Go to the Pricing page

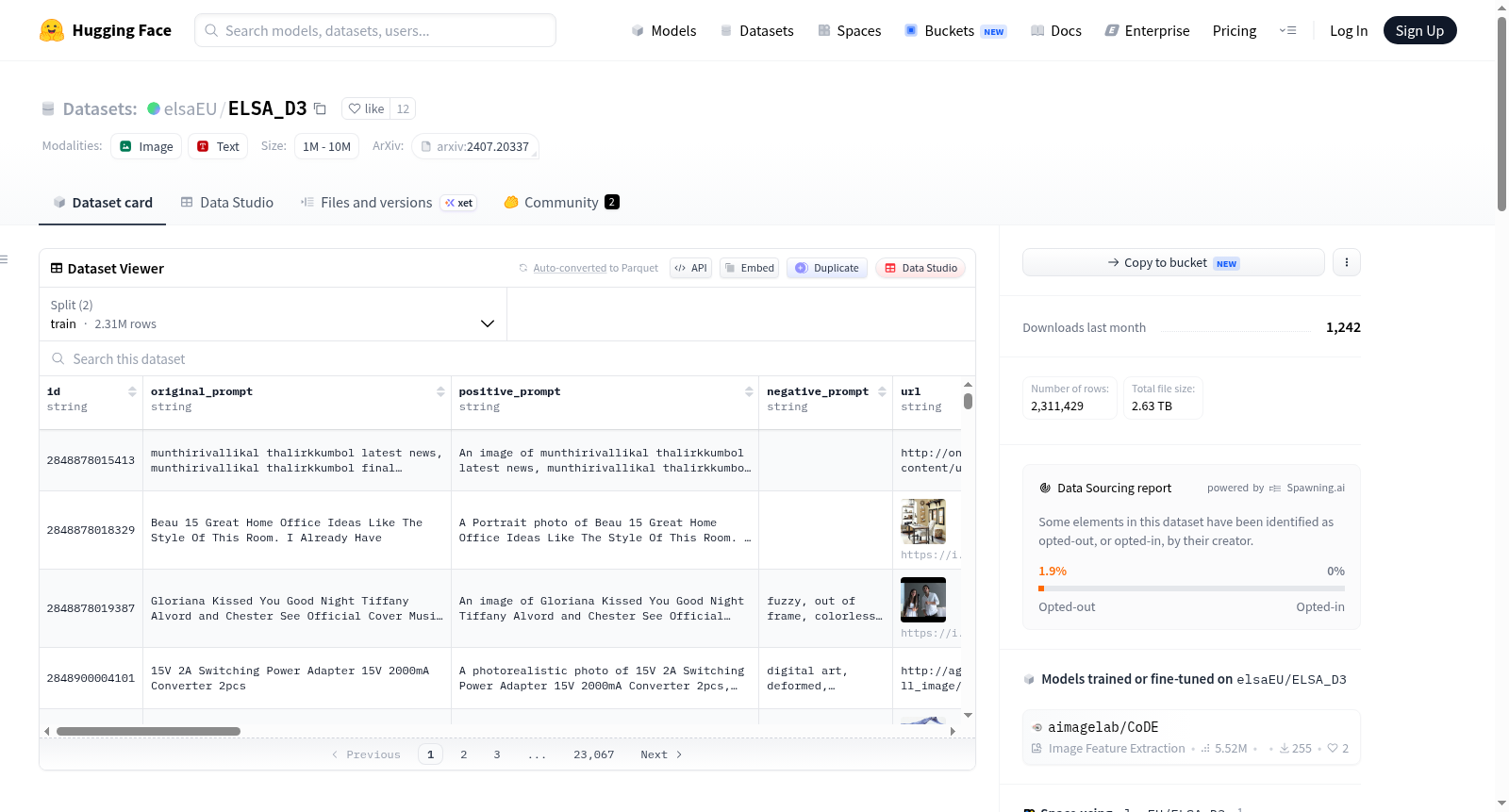(x=1235, y=30)
